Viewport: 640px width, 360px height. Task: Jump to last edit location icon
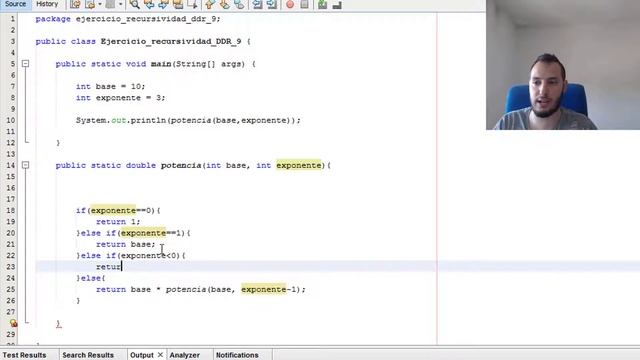click(75, 4)
